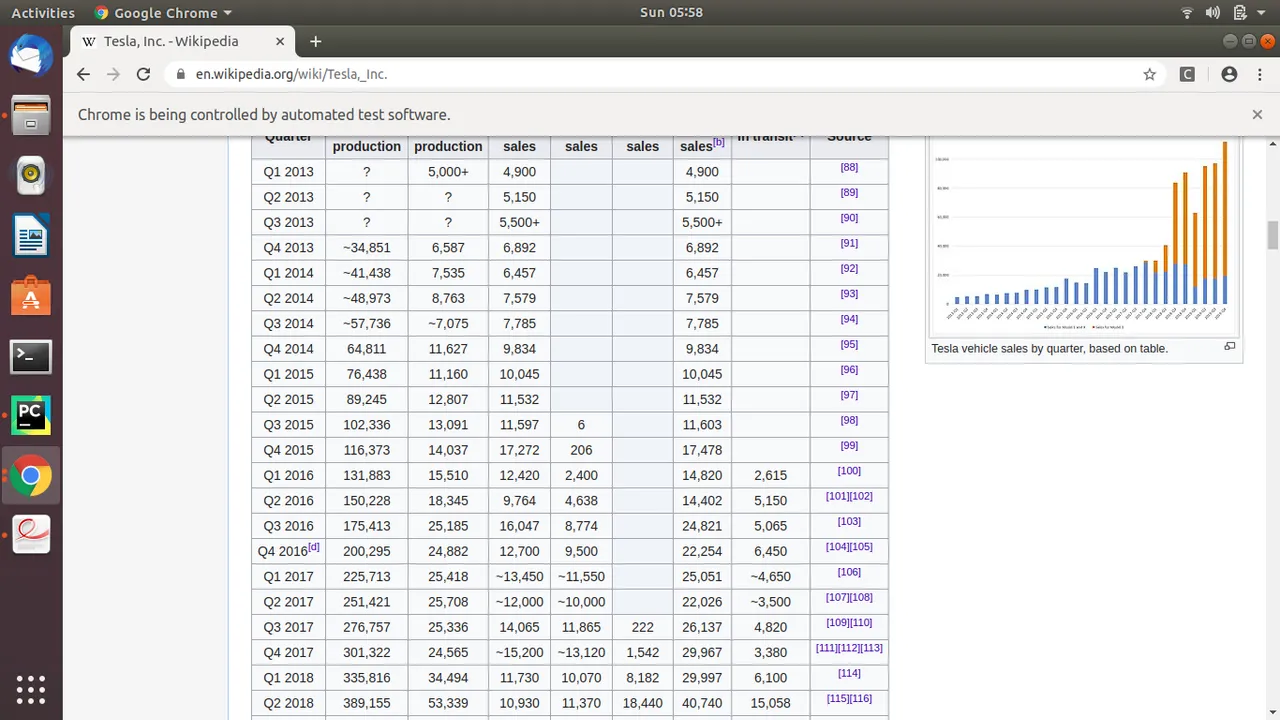Open the Chrome three-dot menu
The image size is (1280, 720).
1260,74
